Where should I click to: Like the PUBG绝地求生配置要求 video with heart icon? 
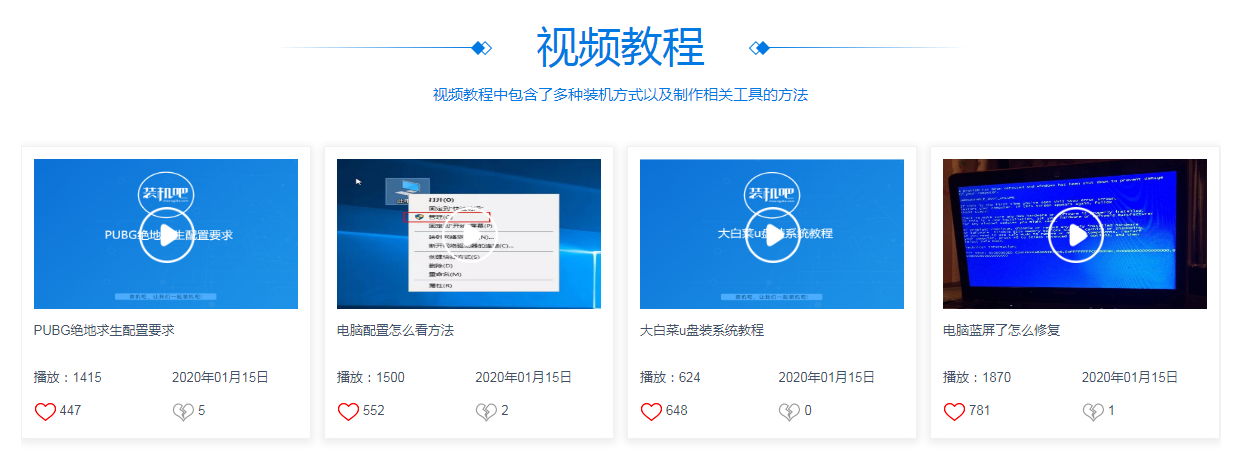coord(45,411)
